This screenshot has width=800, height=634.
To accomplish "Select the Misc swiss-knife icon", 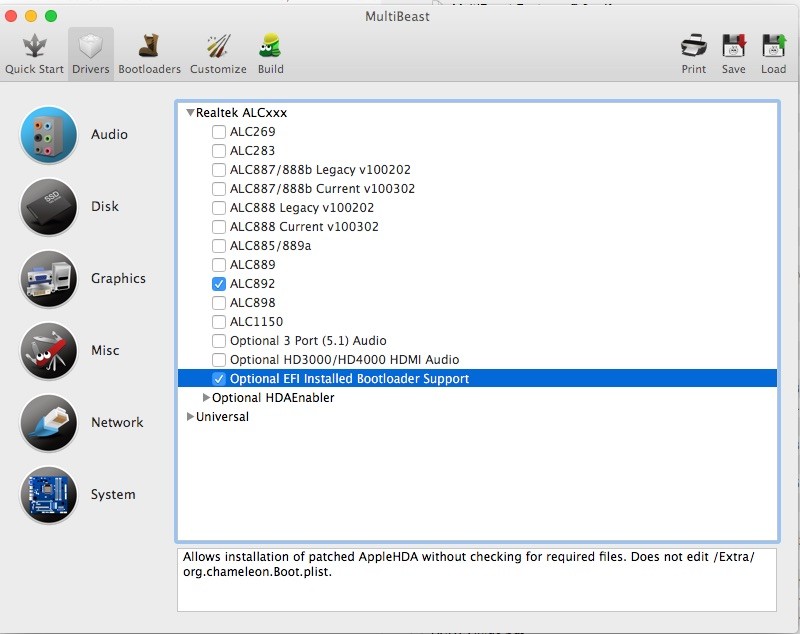I will click(x=48, y=351).
